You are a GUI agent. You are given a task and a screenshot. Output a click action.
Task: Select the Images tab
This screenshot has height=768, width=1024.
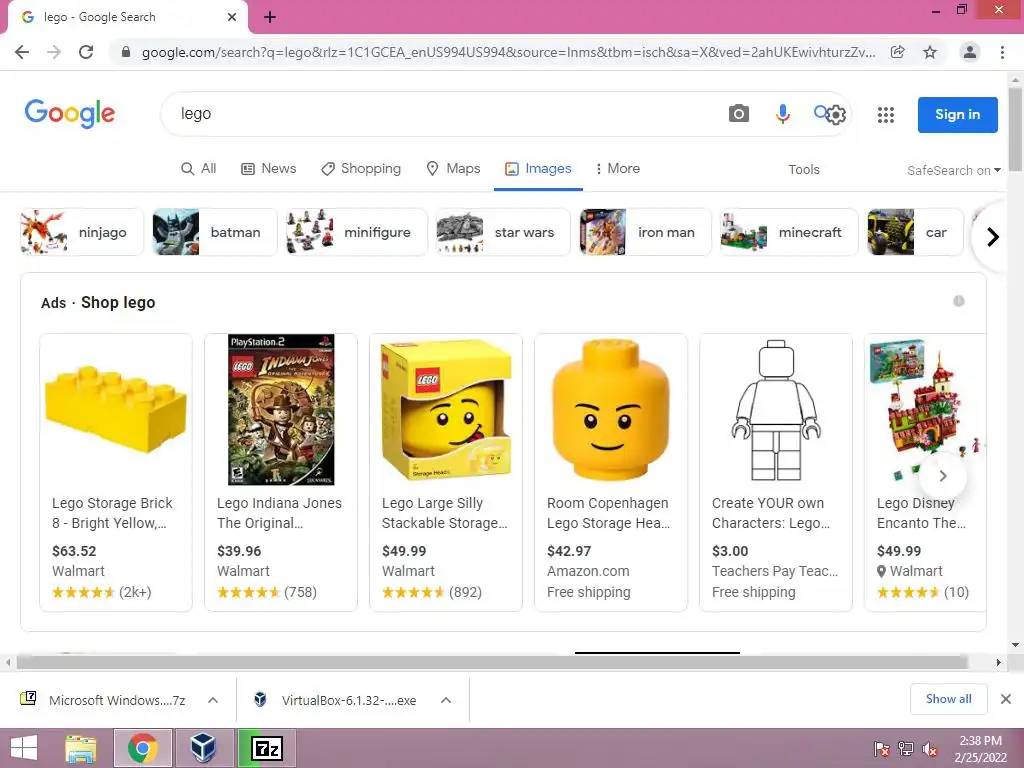point(538,168)
